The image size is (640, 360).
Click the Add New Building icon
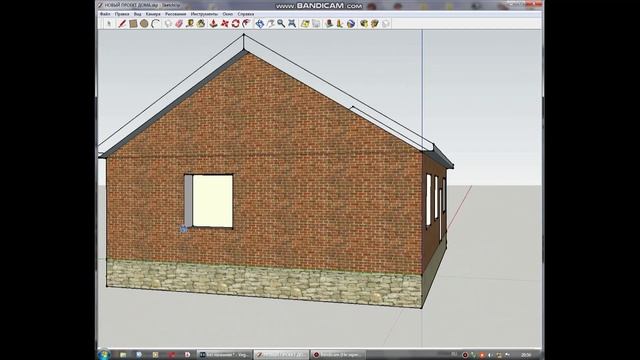329,24
